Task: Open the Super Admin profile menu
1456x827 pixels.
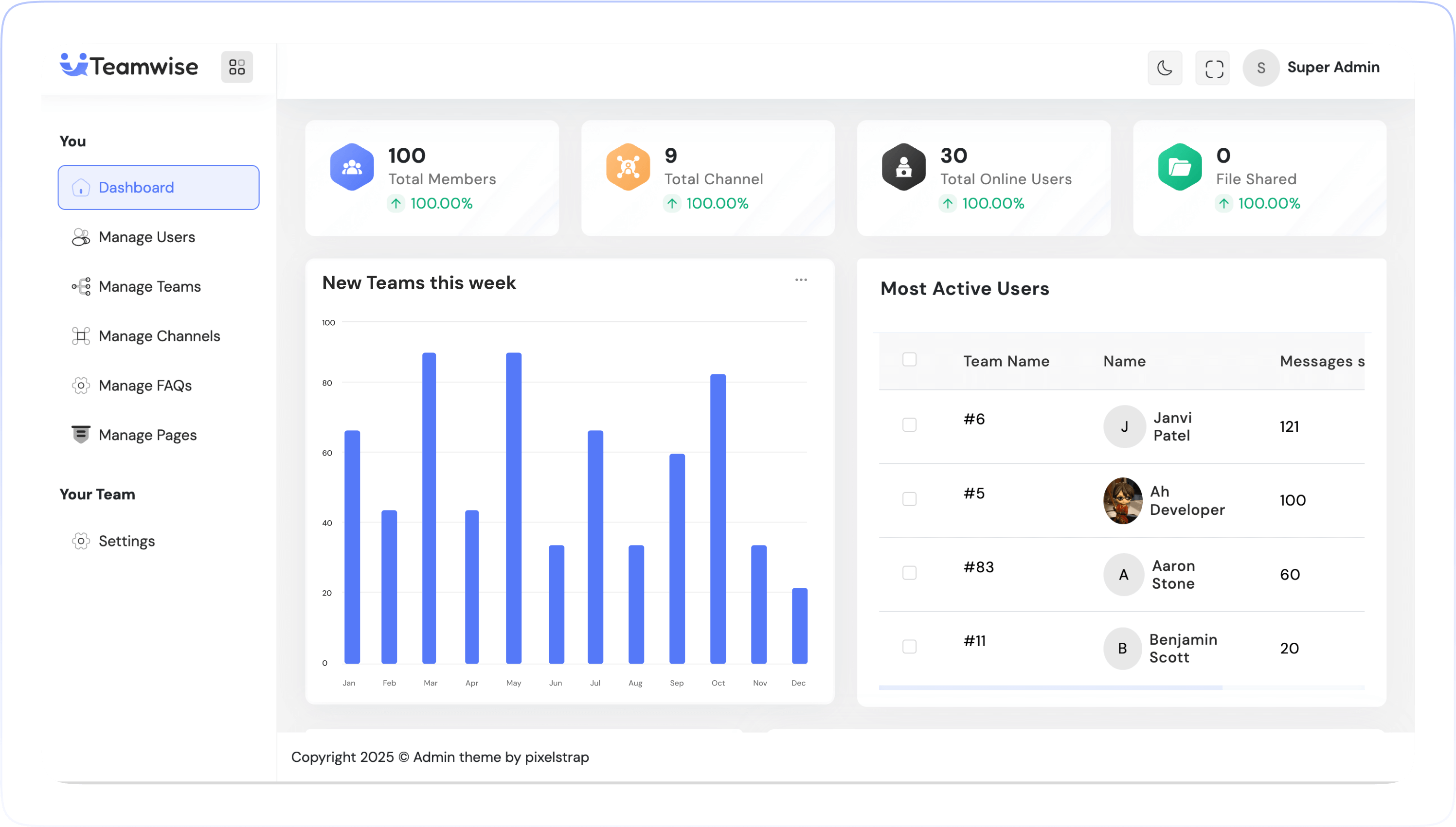Action: tap(1332, 67)
